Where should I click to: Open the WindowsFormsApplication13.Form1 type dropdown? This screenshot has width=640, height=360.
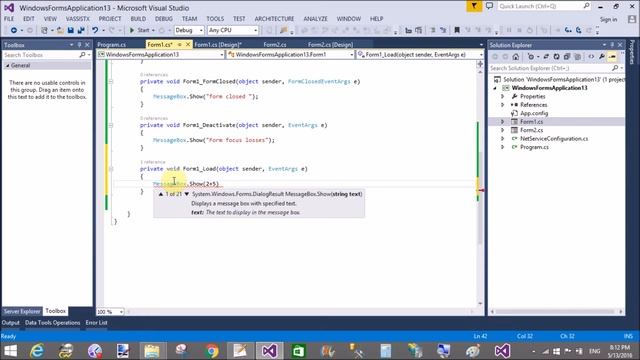pyautogui.click(x=291, y=54)
